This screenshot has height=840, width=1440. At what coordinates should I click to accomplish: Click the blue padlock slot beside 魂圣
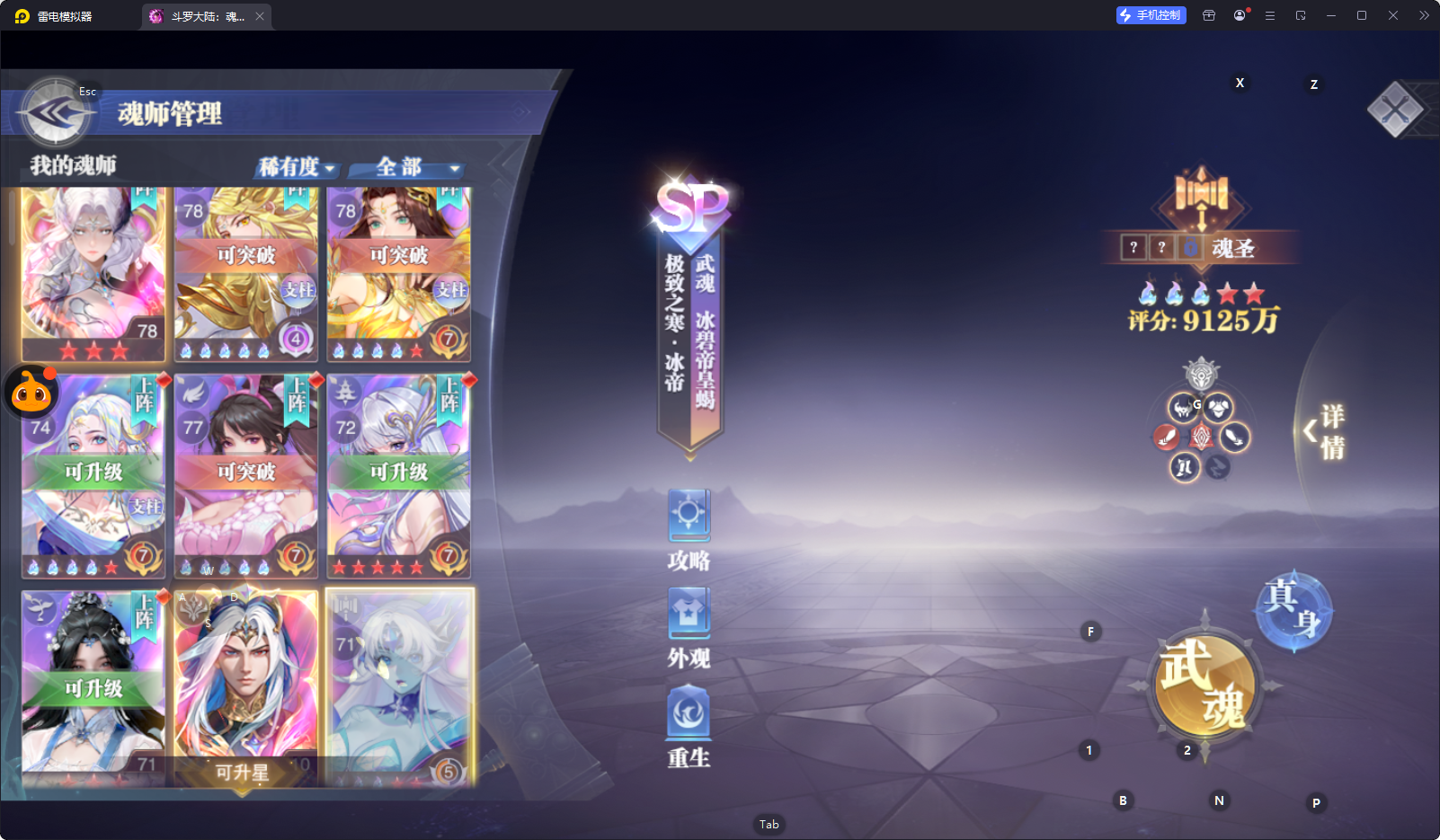(x=1190, y=248)
